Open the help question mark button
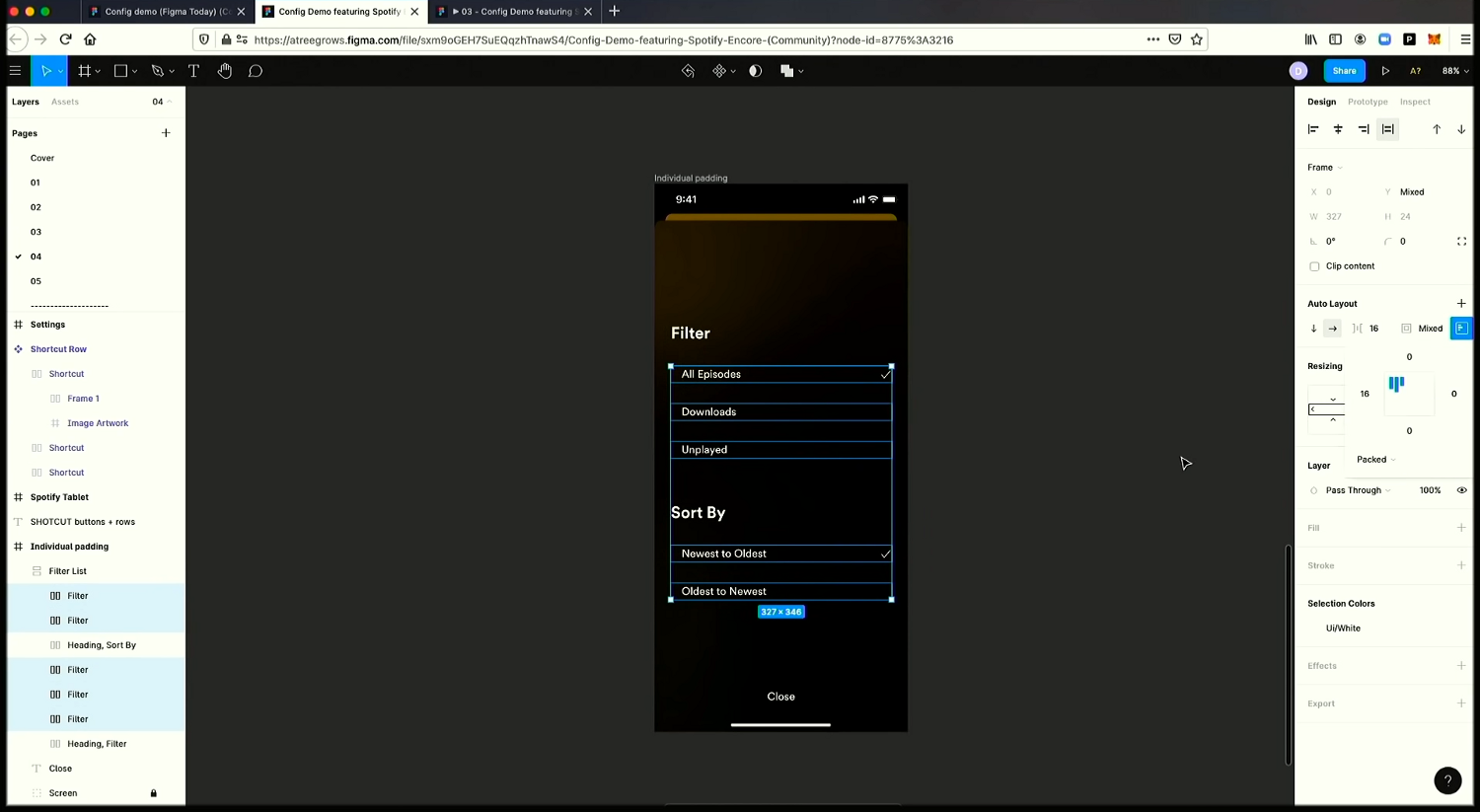1480x812 pixels. [1447, 780]
